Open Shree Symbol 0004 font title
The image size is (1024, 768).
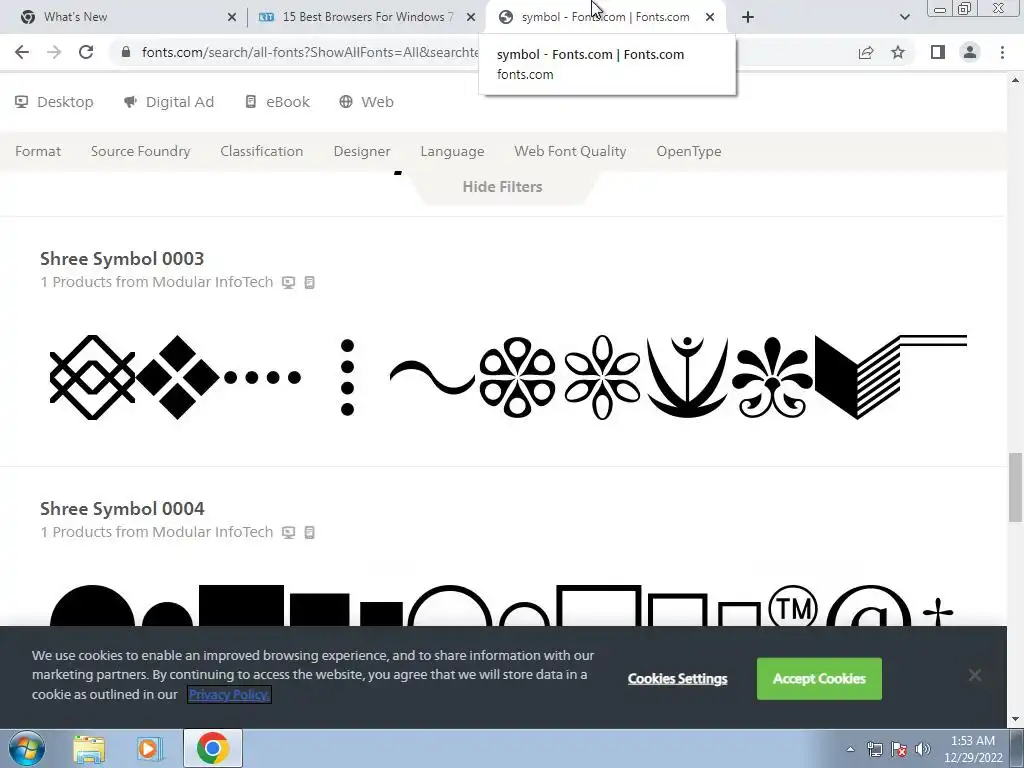(x=122, y=509)
